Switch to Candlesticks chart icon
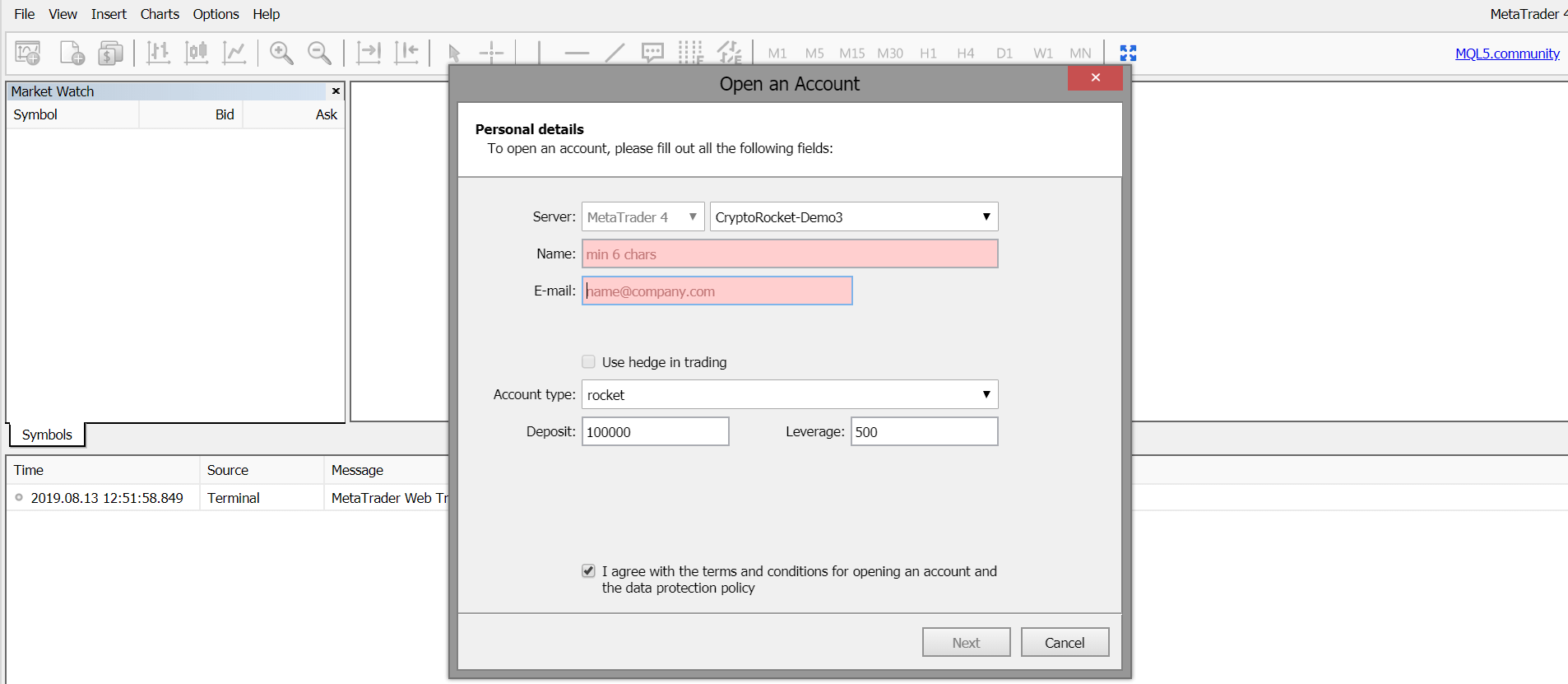This screenshot has width=1568, height=684. (x=197, y=53)
